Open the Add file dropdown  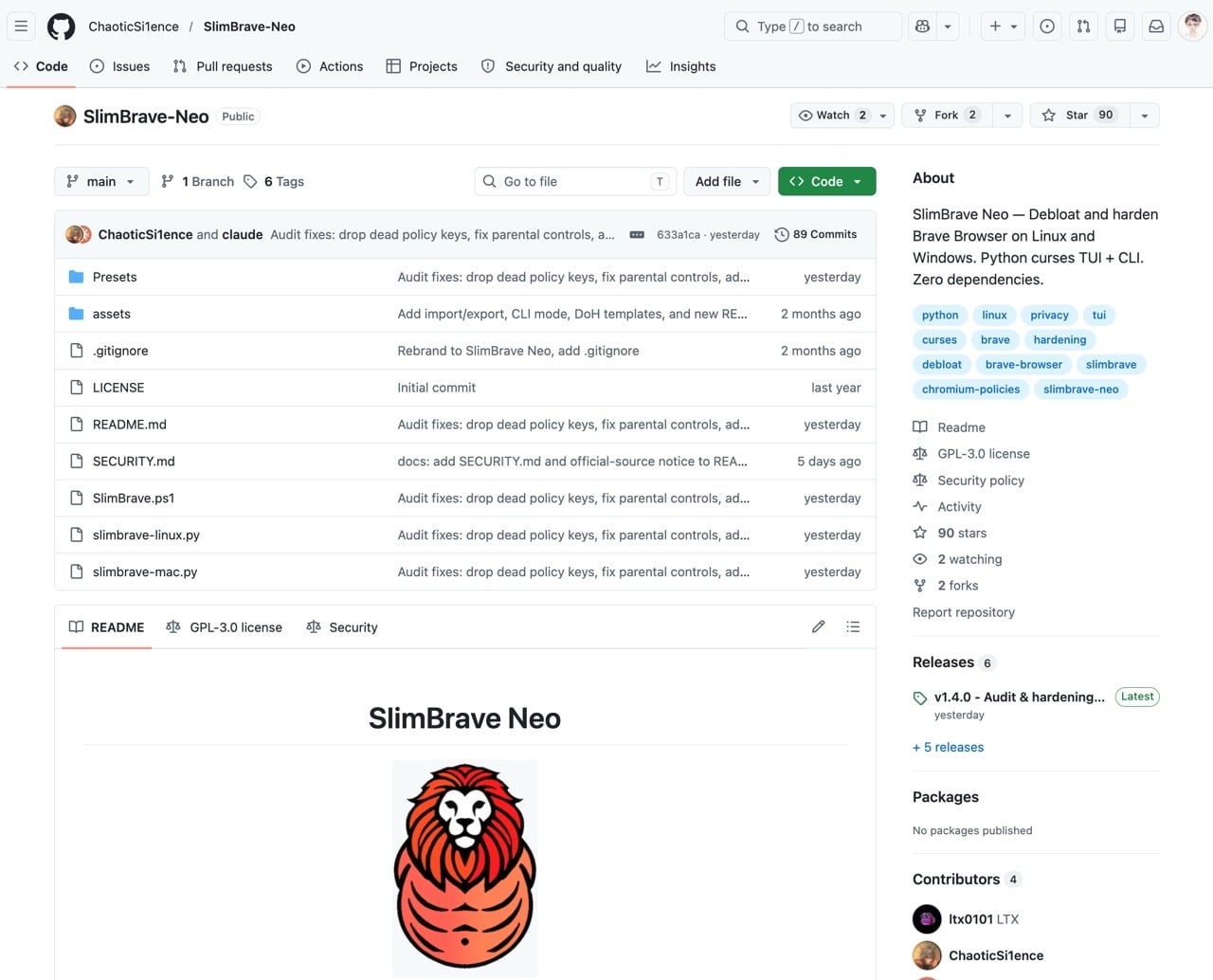pos(727,182)
